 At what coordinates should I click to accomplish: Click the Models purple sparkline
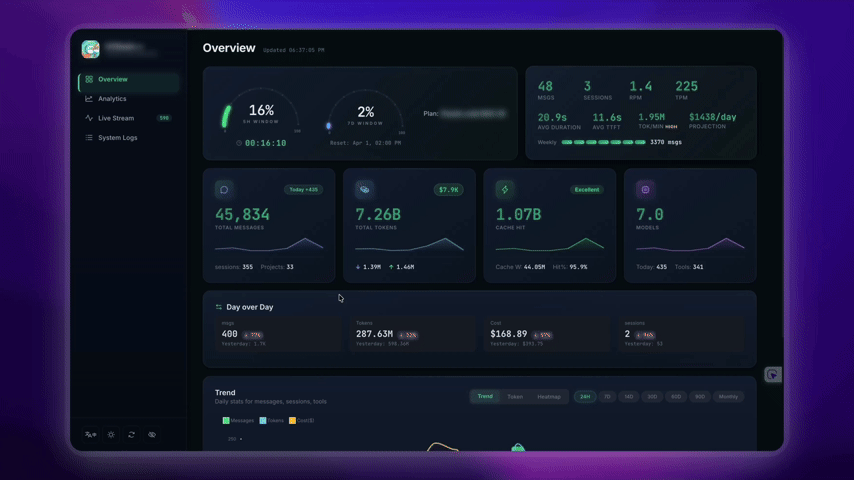[690, 246]
